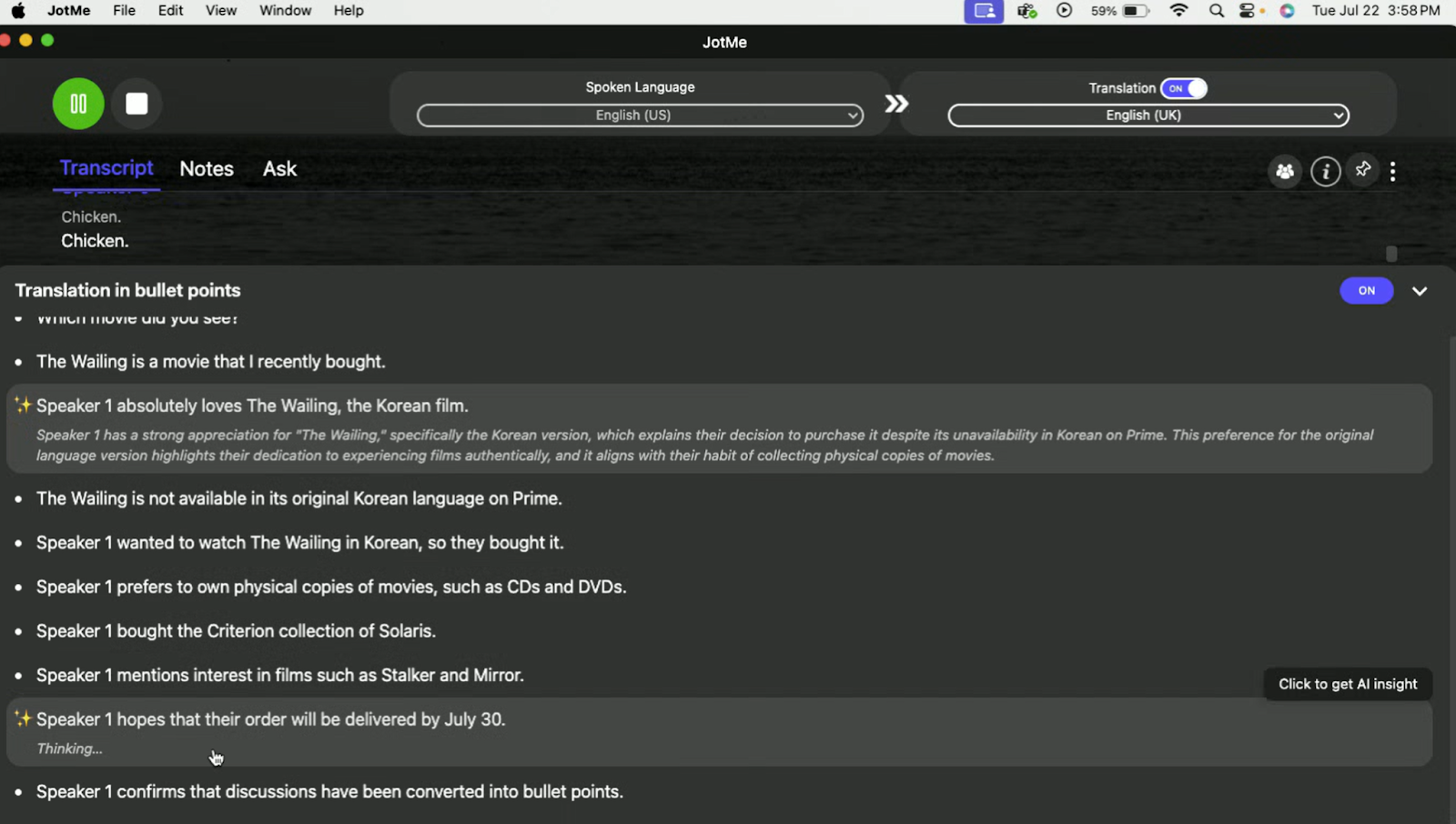Click the sparkle icon beside July 30 bullet
This screenshot has width=1456, height=824.
coord(23,719)
